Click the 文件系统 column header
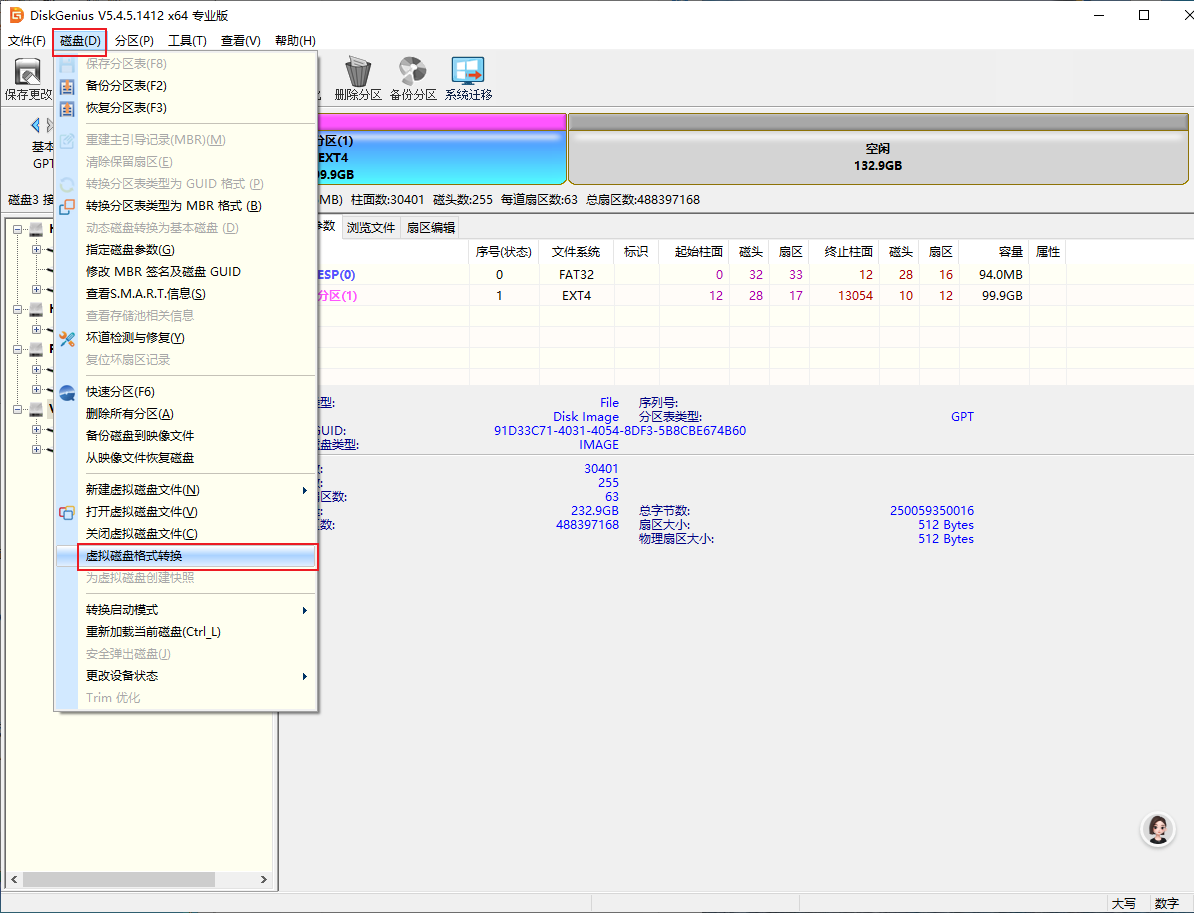Viewport: 1194px width, 913px height. pos(576,252)
